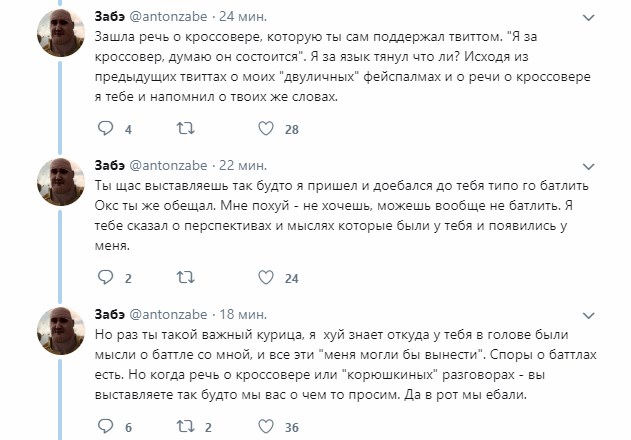Like the tweet with 28 likes
The width and height of the screenshot is (631, 440).
pos(266,129)
